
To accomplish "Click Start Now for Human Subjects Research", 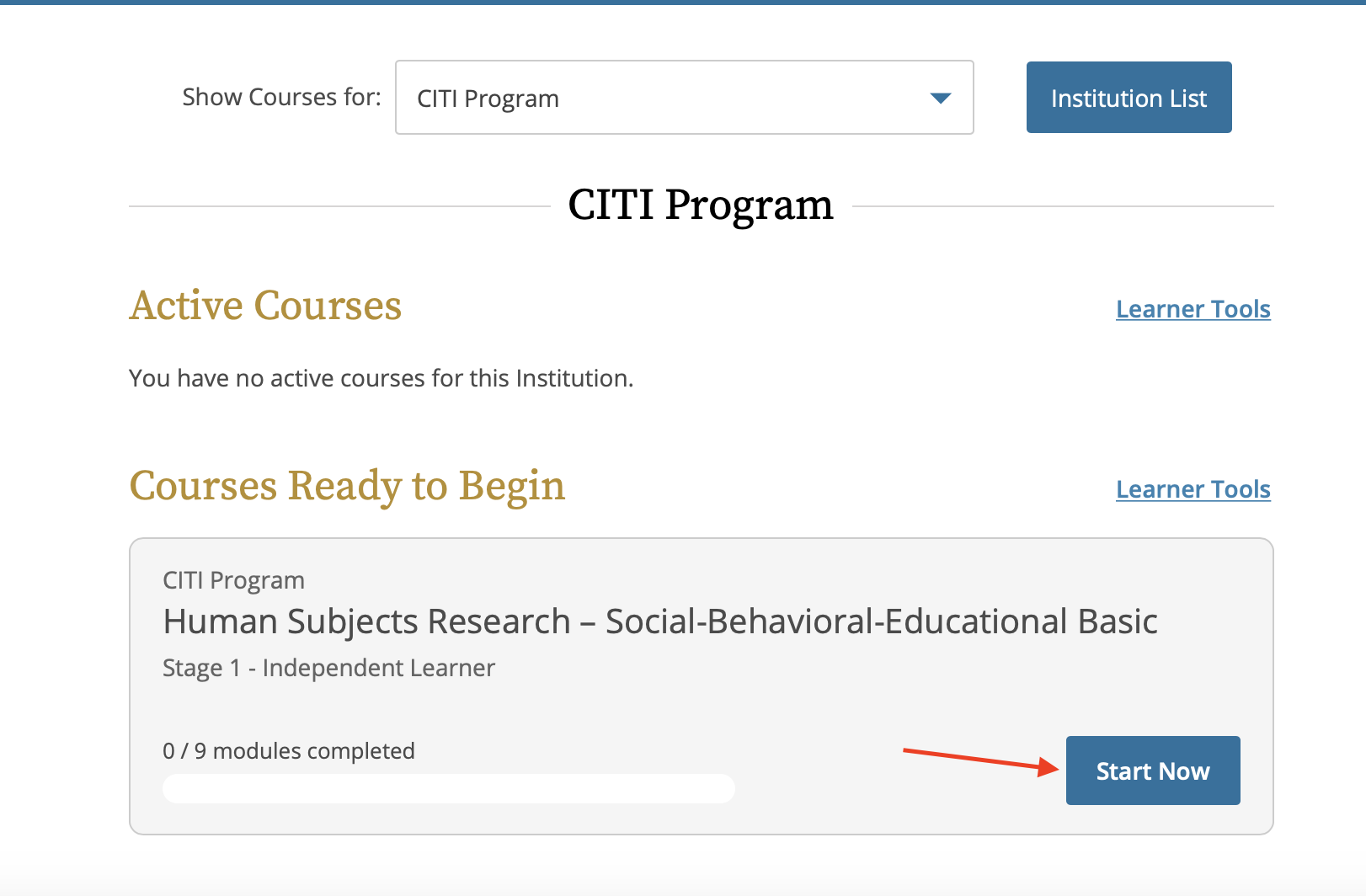I will tap(1152, 771).
